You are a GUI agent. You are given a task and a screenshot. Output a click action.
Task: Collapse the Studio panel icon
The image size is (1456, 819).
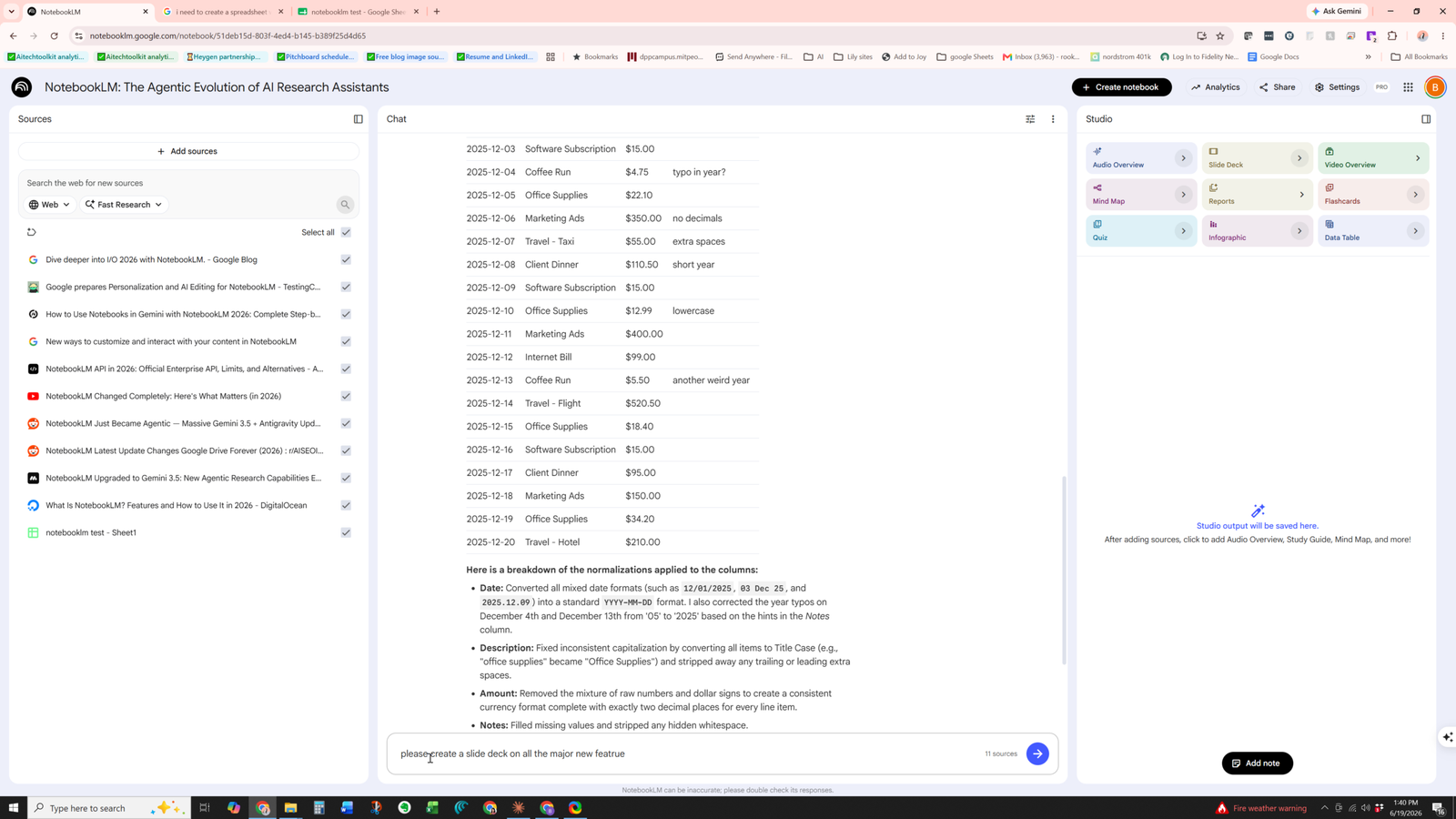point(1426,119)
